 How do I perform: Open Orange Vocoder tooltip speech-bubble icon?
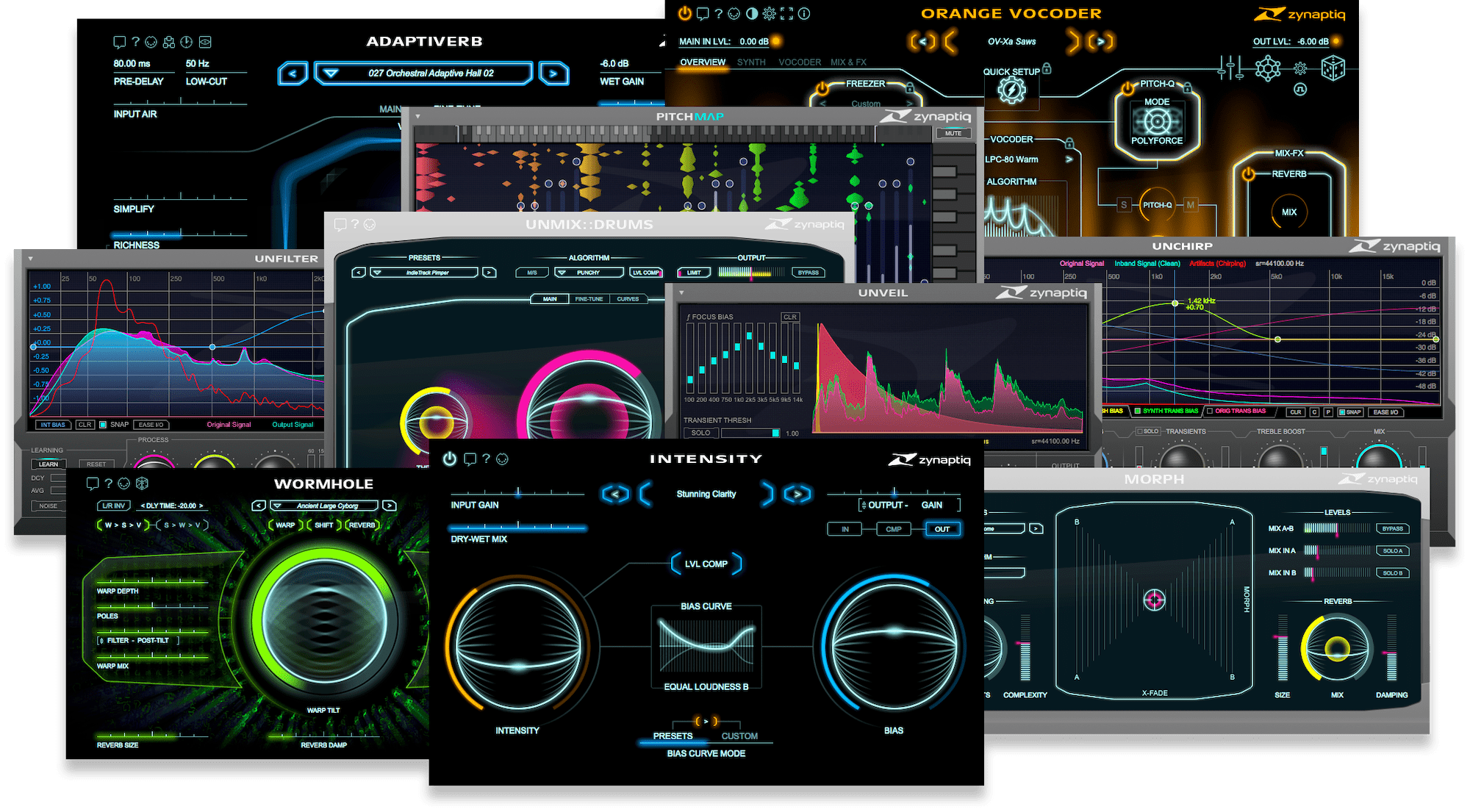pos(702,13)
